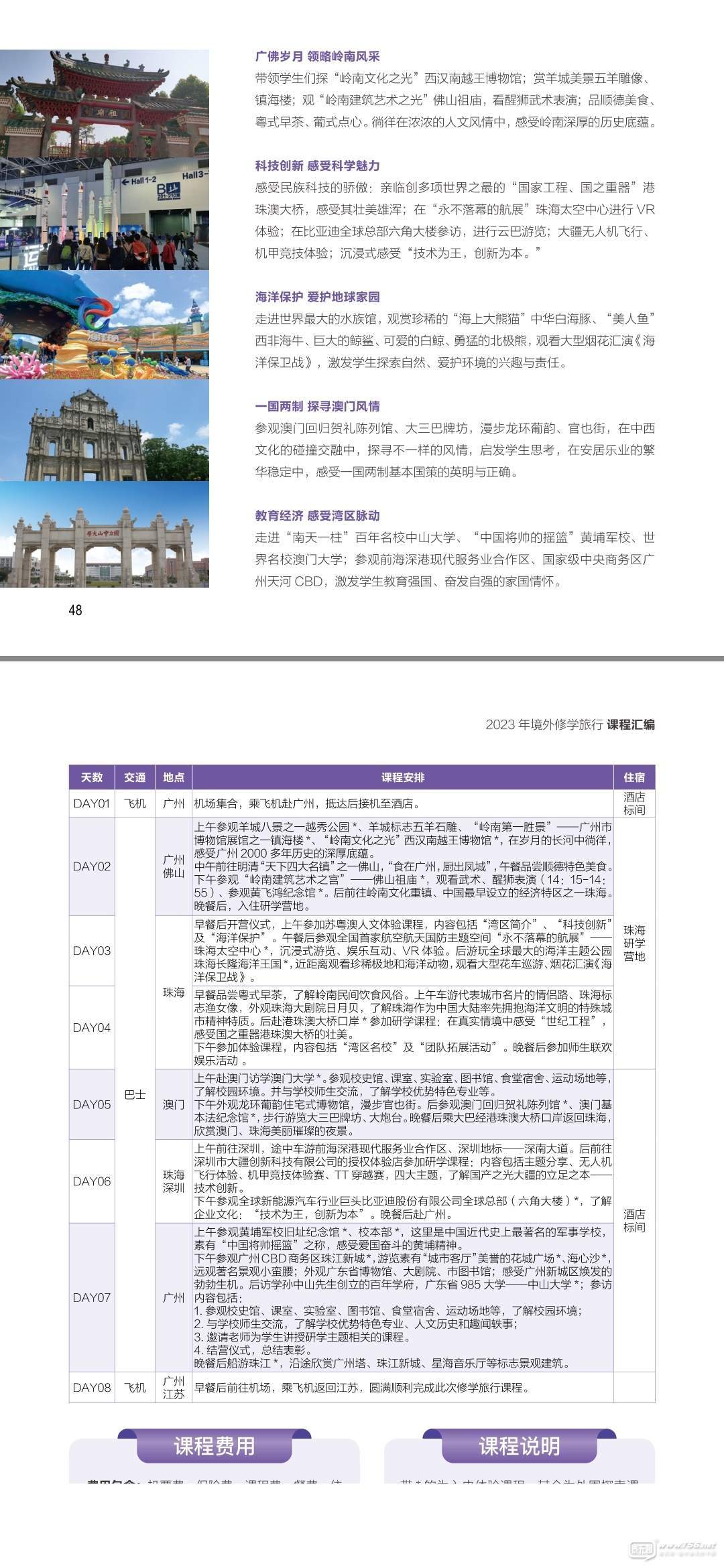Click 酒店标间 in the DAY01 row
This screenshot has width=724, height=1568.
634,803
